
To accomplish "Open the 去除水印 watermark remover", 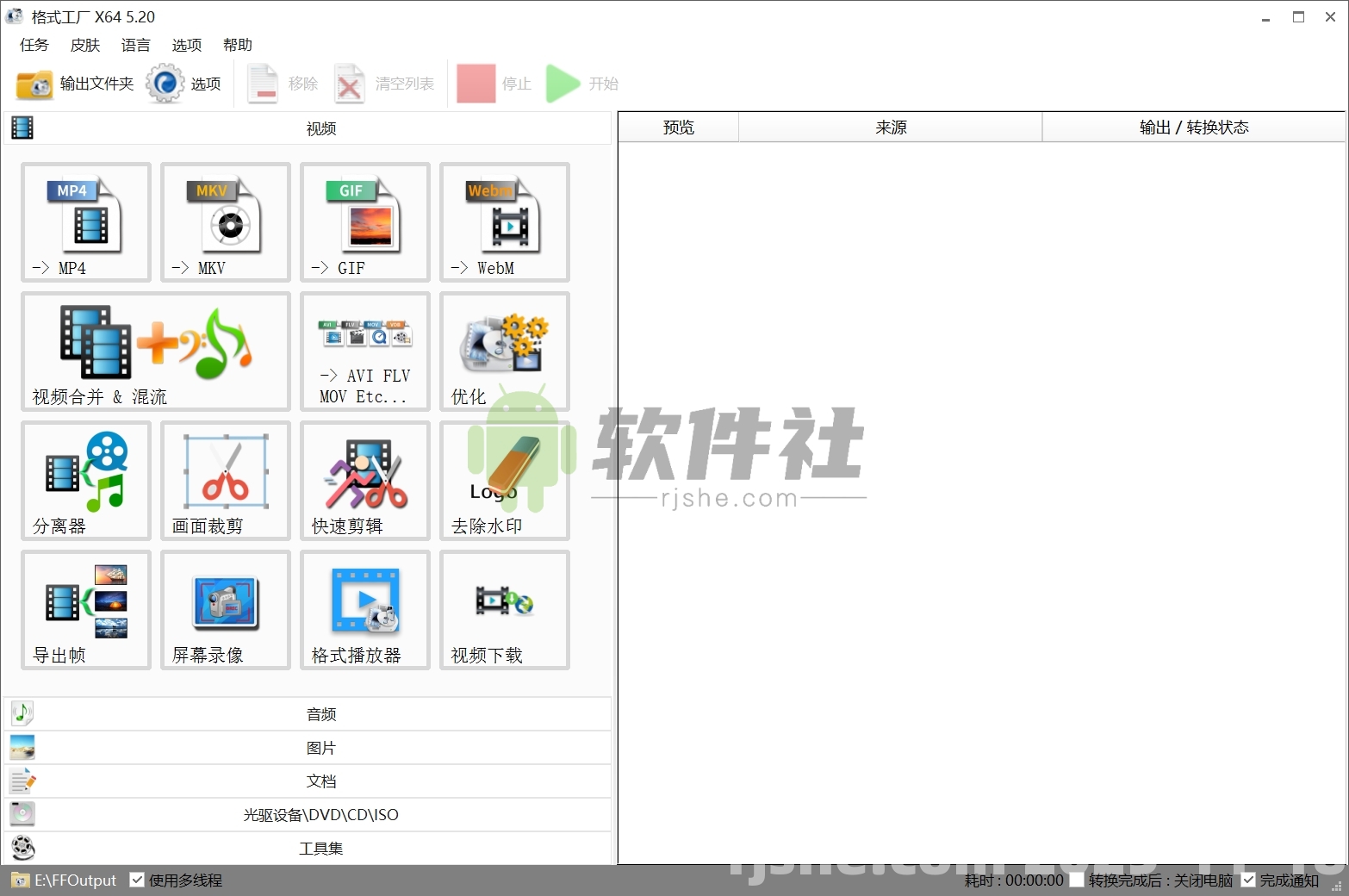I will (504, 481).
